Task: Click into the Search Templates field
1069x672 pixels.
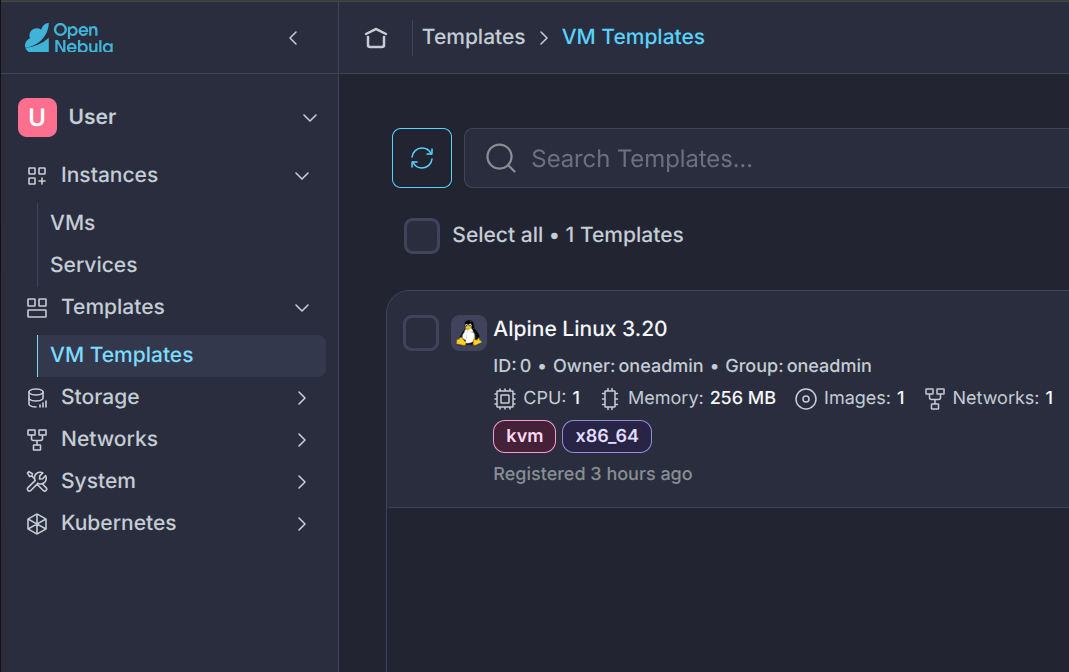Action: (x=766, y=158)
